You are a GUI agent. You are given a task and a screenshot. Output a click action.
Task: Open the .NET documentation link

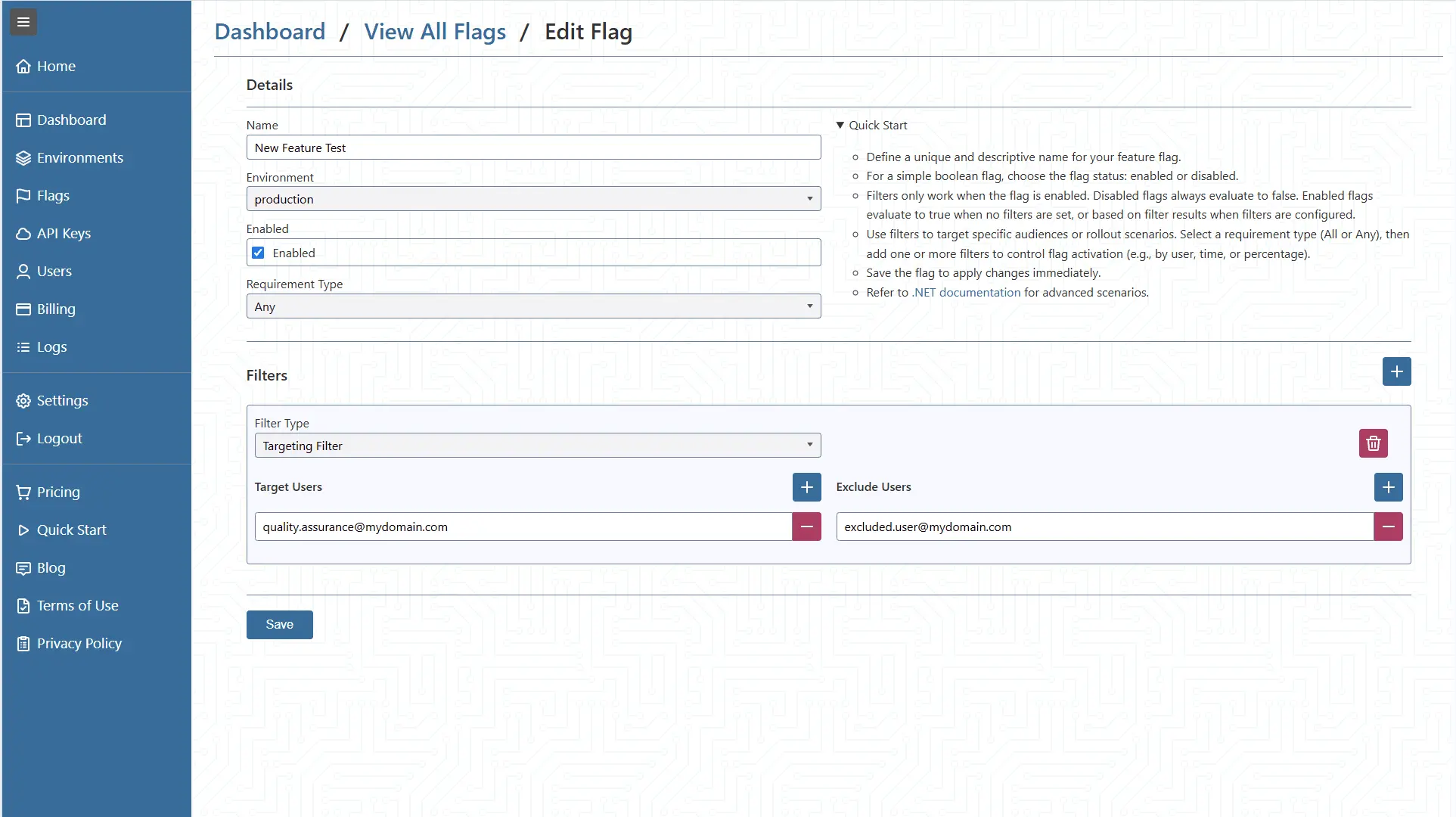tap(966, 293)
